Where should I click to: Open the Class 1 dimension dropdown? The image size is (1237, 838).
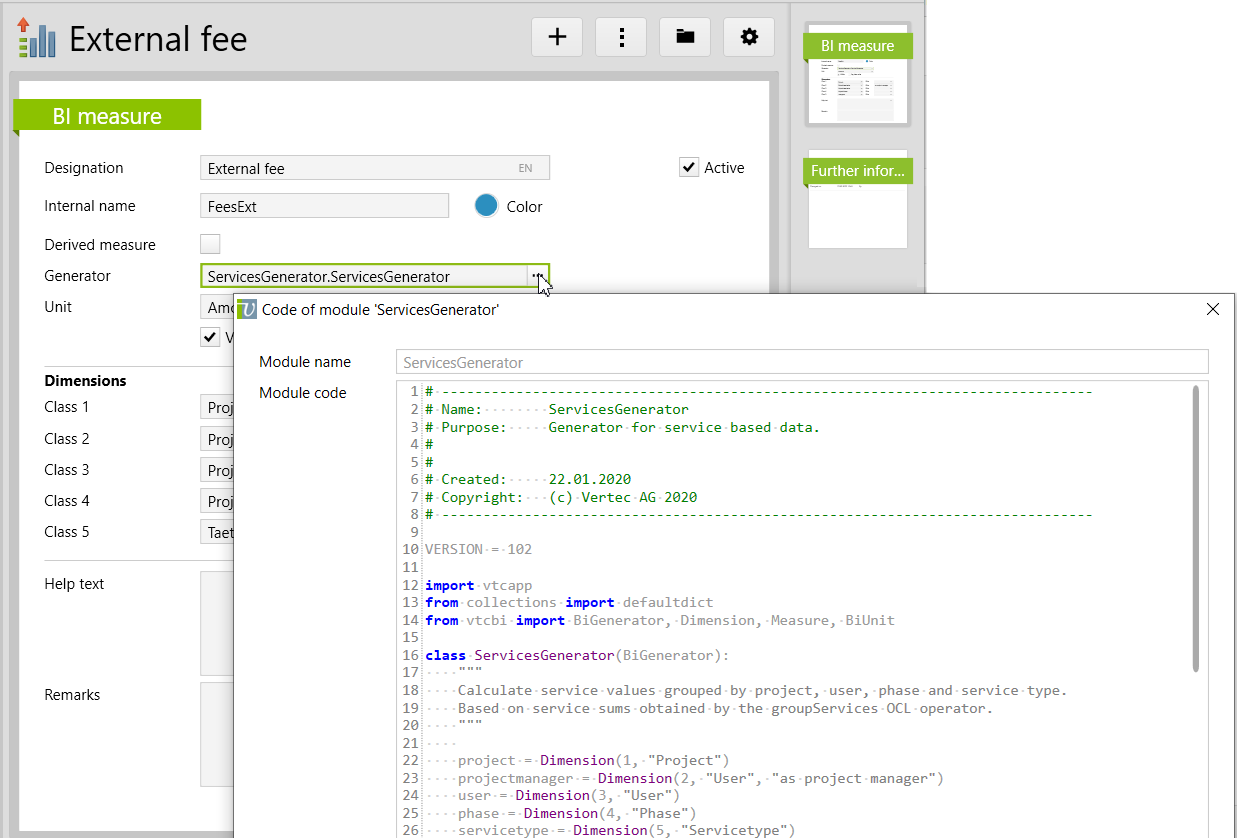coord(217,407)
